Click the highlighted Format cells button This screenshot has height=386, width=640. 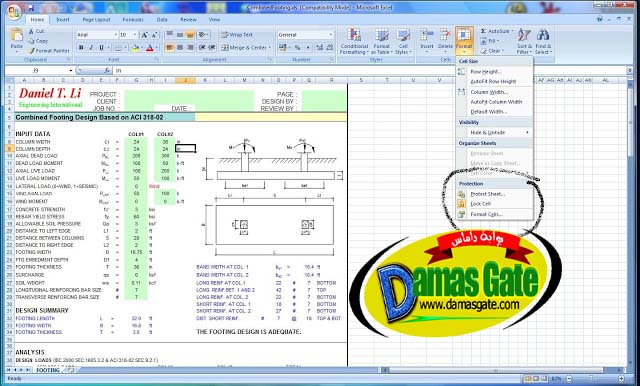pos(464,41)
